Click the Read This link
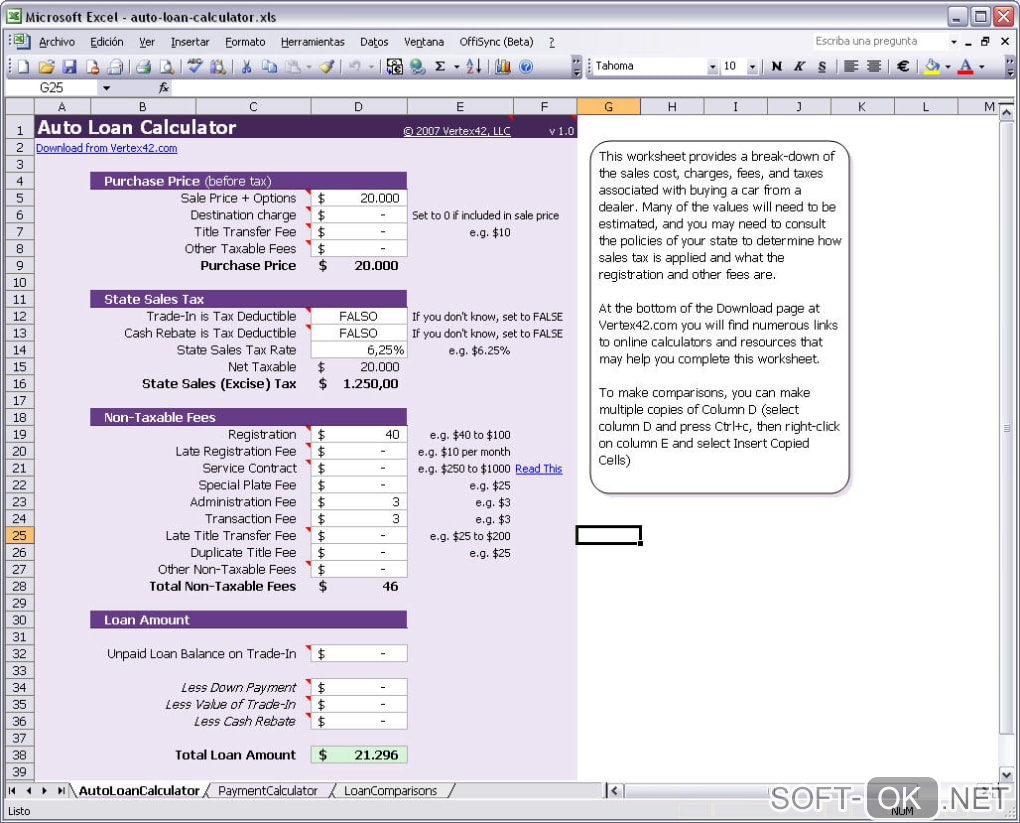 [539, 468]
